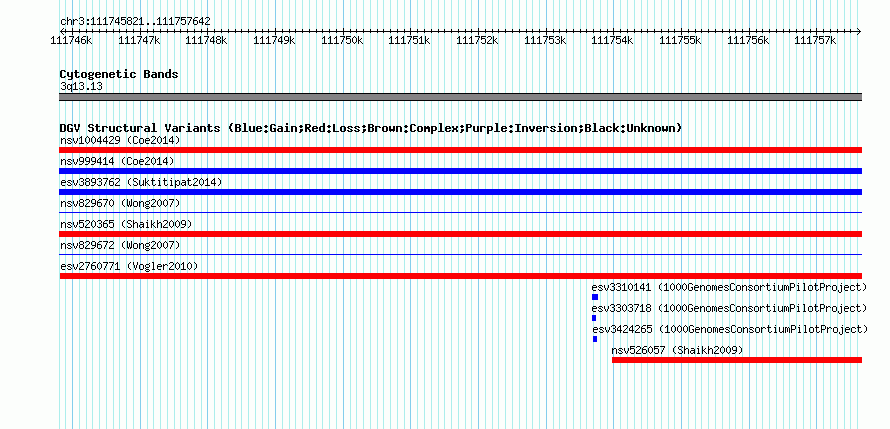
Task: Select the thin blue line for nsv829670
Action: [x=460, y=212]
